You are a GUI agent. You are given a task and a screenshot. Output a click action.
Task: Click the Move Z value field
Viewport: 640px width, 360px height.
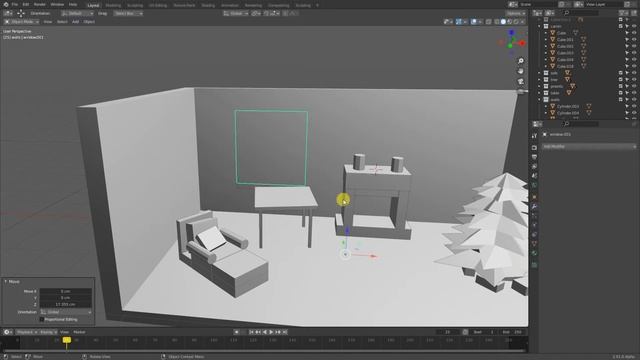point(66,304)
